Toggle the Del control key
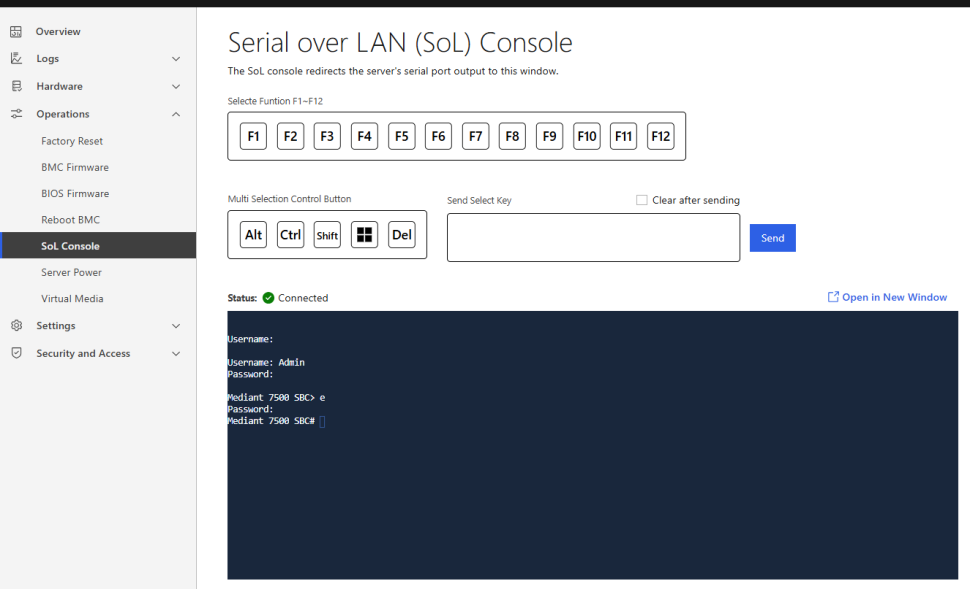The height and width of the screenshot is (589, 970). pyautogui.click(x=401, y=234)
